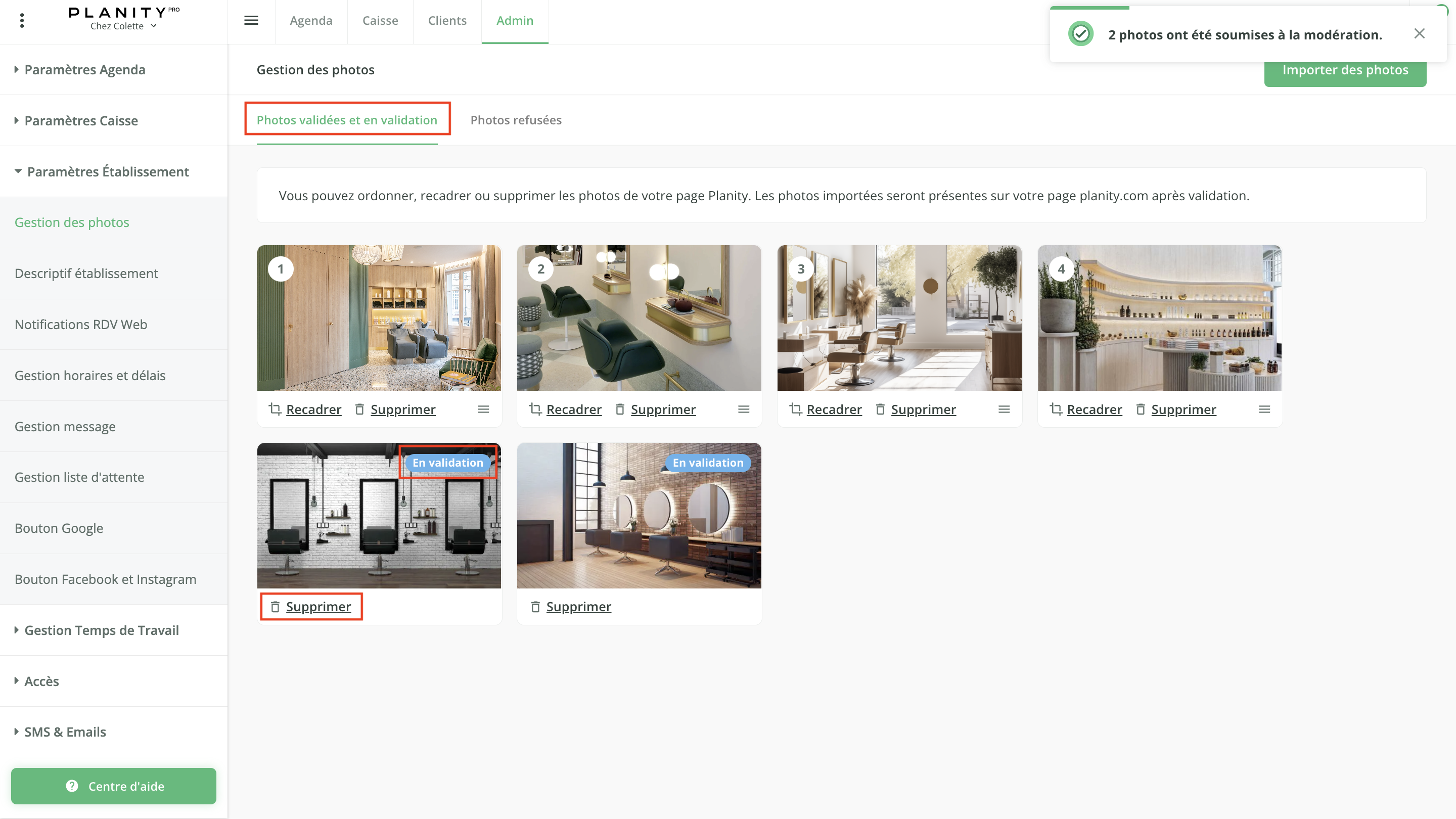Switch to Photos refusées tab
The height and width of the screenshot is (819, 1456).
[516, 120]
